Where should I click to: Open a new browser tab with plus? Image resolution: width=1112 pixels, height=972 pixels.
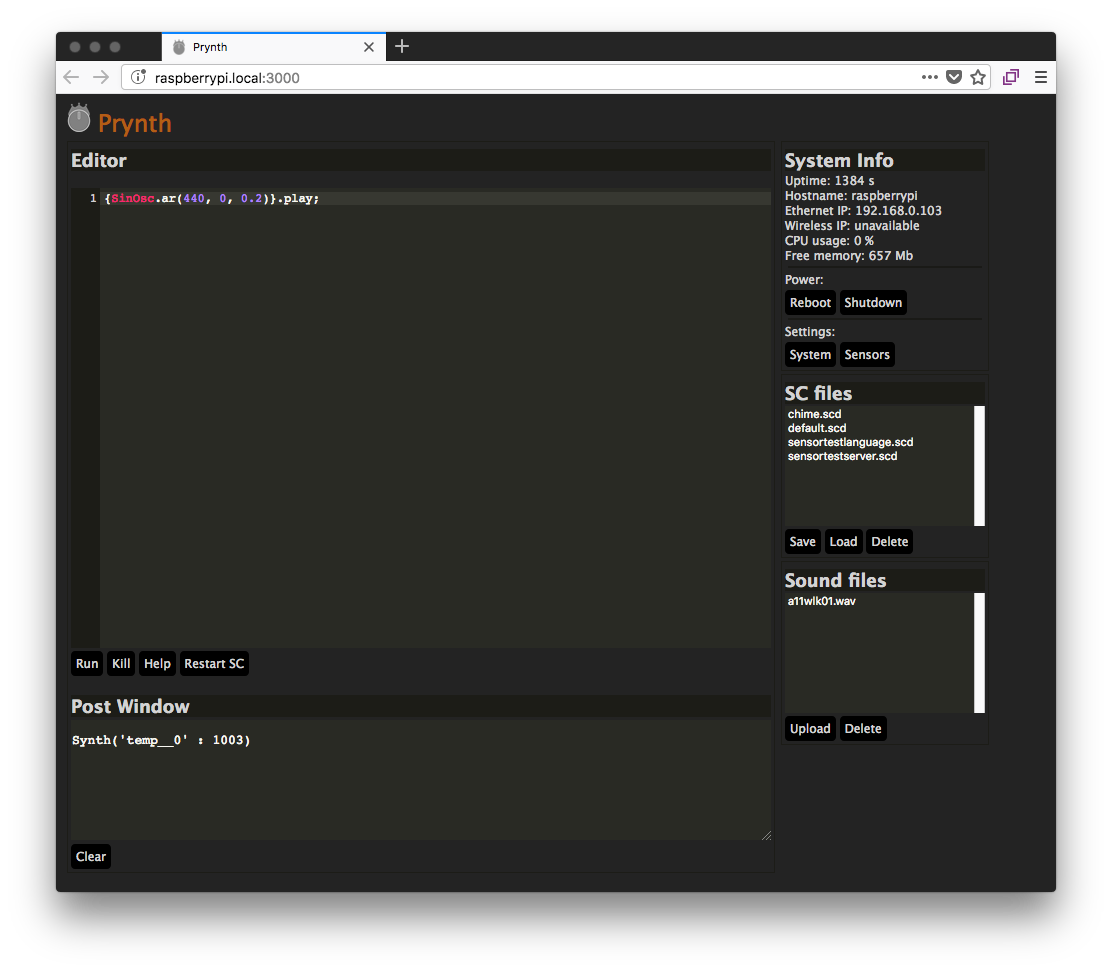[x=402, y=47]
